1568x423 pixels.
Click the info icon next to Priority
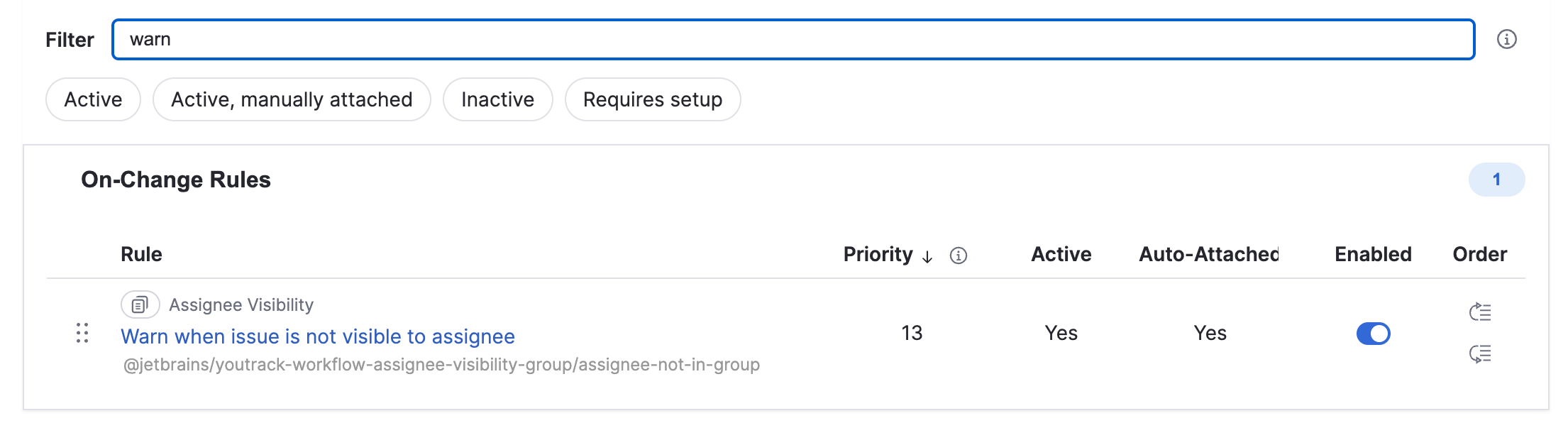tap(958, 256)
